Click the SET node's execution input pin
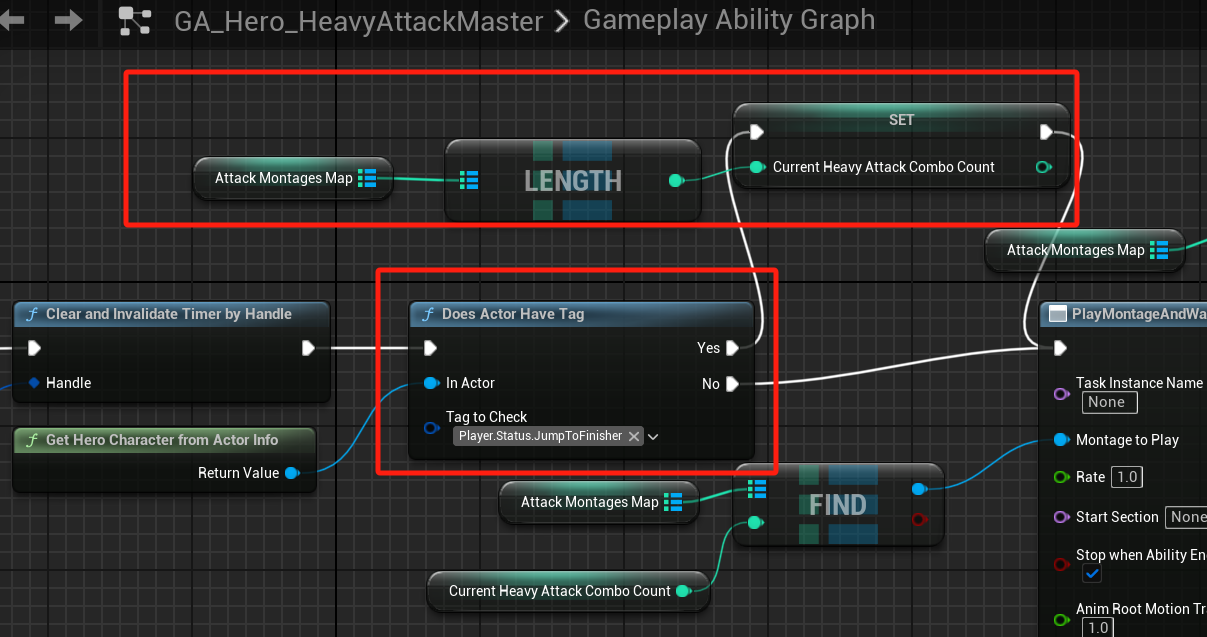The width and height of the screenshot is (1207, 637). click(756, 132)
